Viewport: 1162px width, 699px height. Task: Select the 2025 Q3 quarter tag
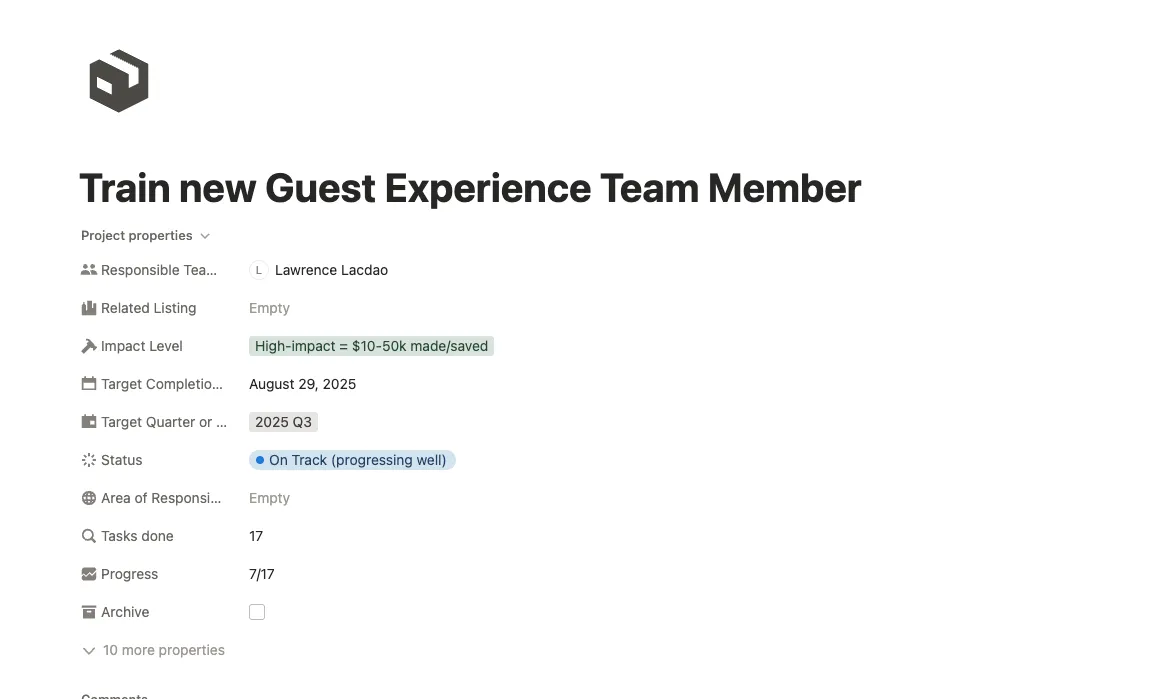(283, 422)
